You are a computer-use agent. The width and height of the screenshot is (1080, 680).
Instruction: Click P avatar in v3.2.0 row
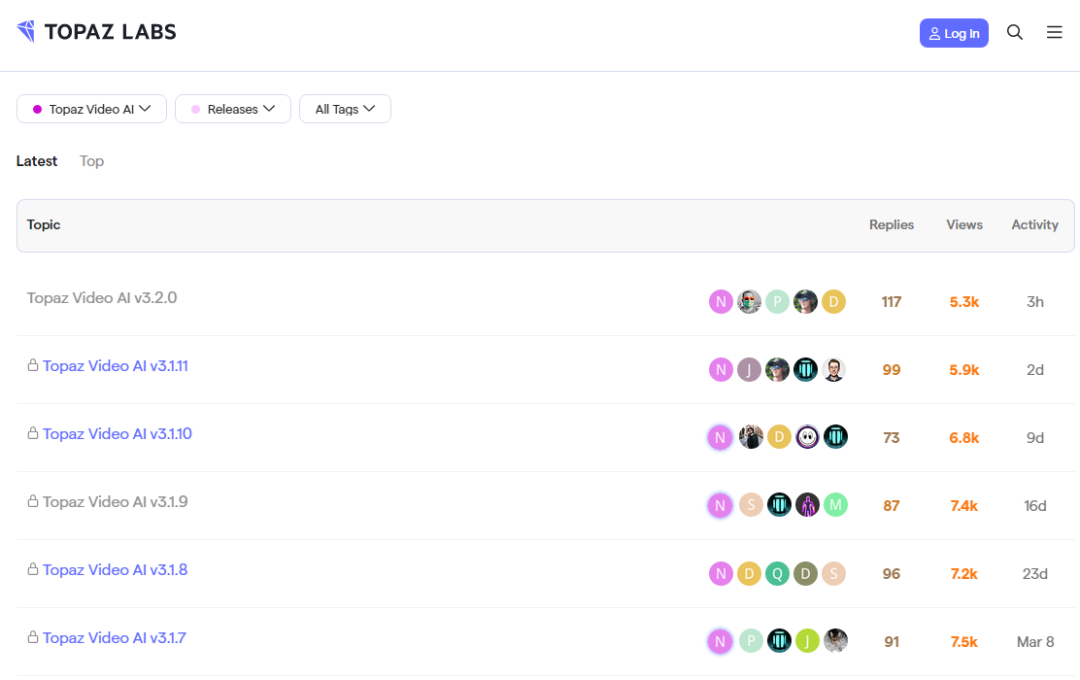(x=777, y=302)
